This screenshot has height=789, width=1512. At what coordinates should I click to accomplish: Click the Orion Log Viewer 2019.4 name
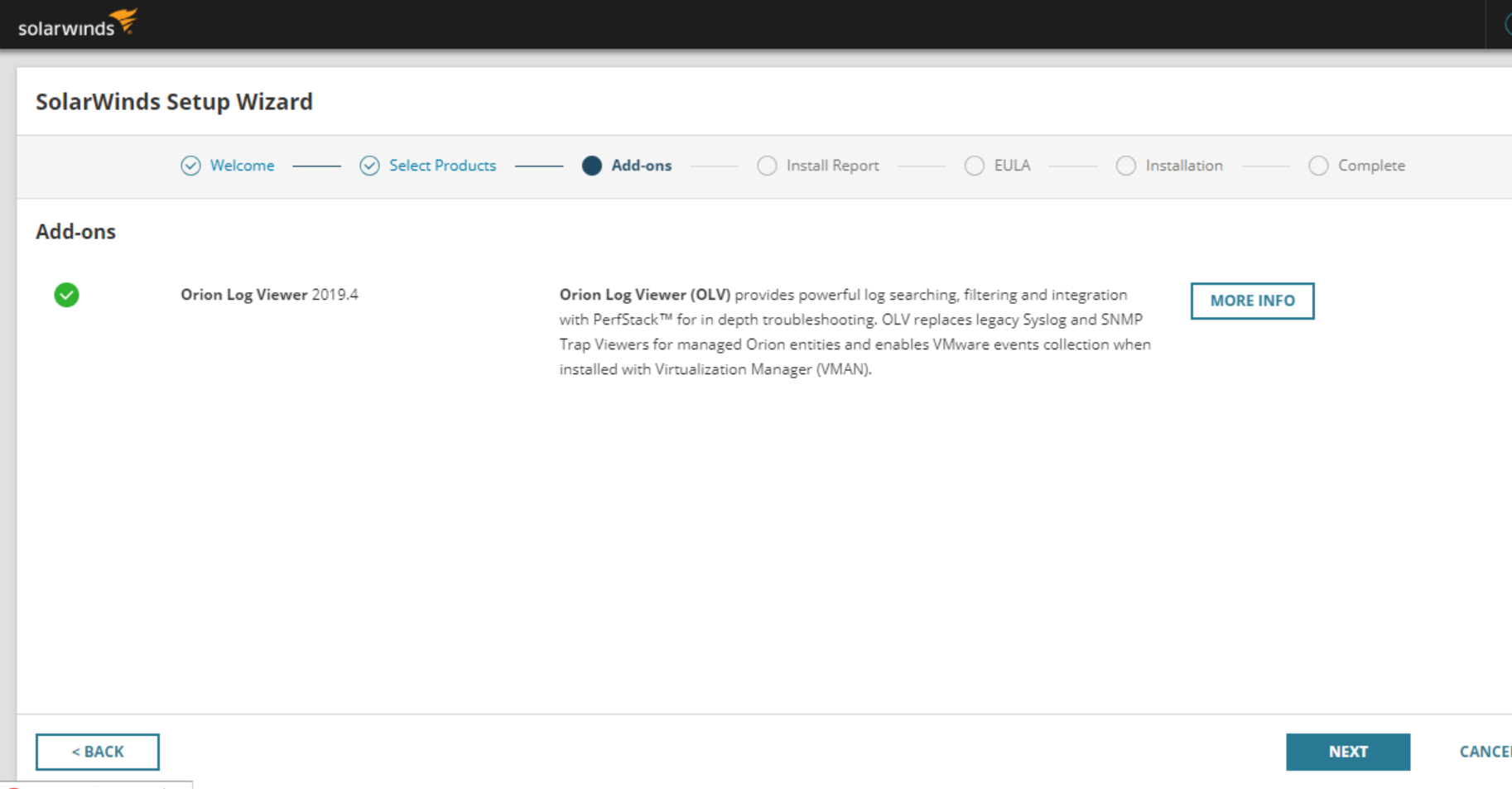[269, 295]
